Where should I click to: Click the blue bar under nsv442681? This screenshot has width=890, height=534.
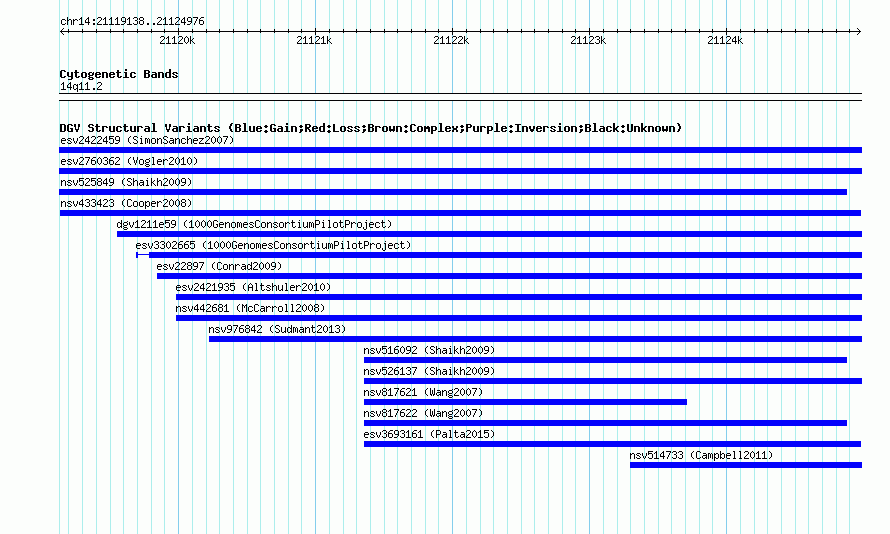(x=519, y=318)
